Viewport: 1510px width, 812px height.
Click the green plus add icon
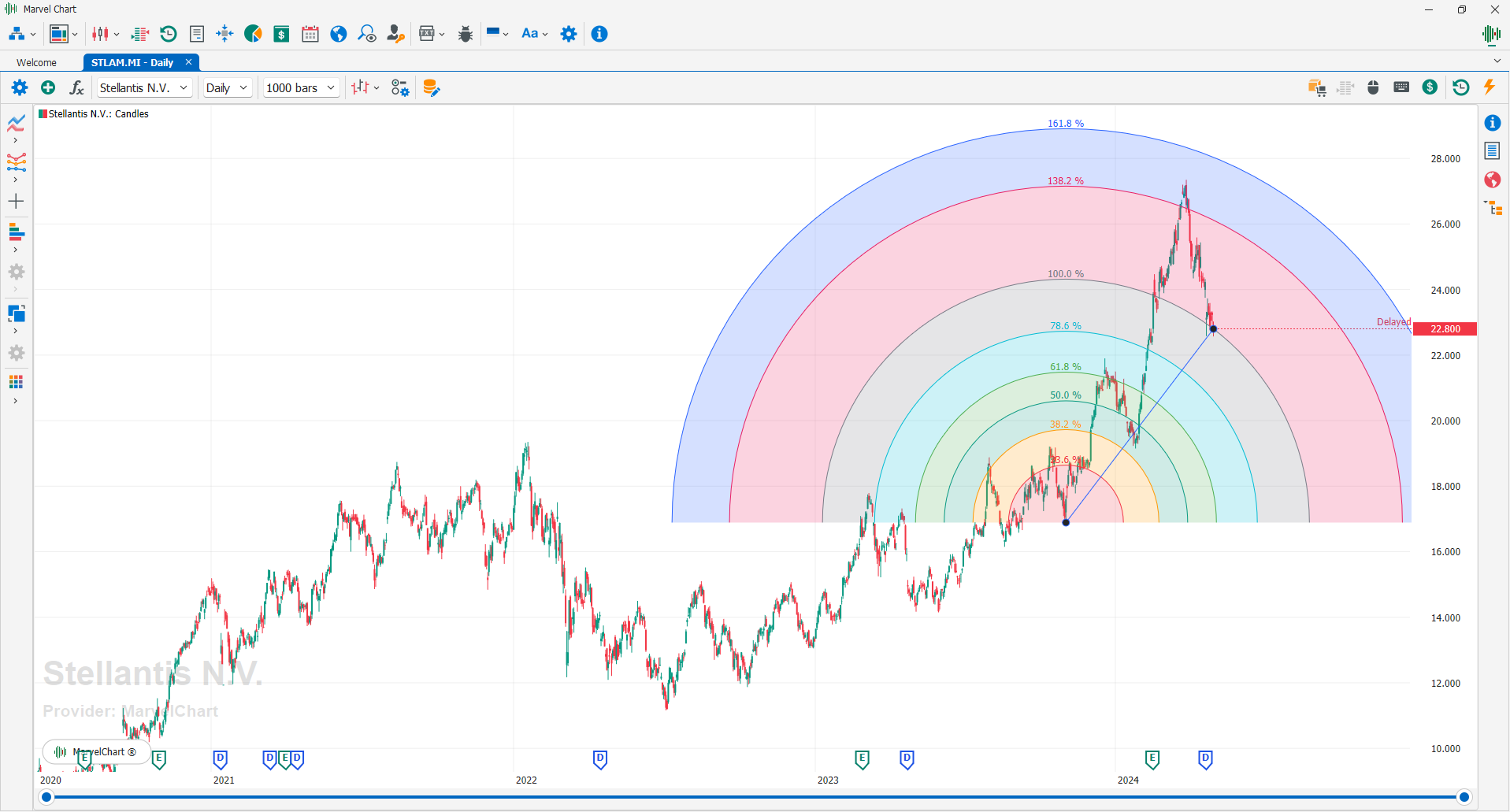pyautogui.click(x=48, y=87)
